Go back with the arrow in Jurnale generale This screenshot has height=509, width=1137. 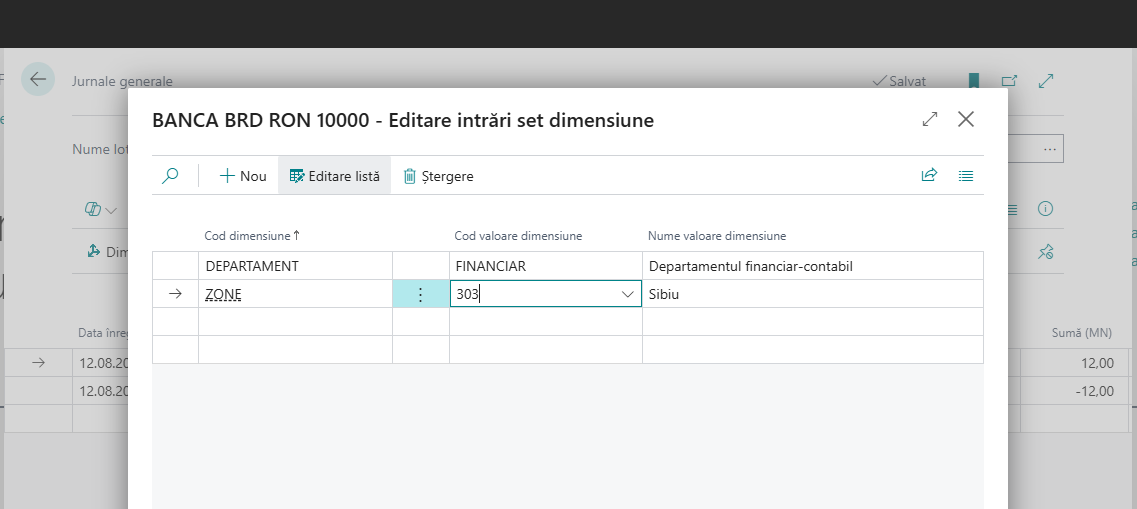click(x=38, y=79)
